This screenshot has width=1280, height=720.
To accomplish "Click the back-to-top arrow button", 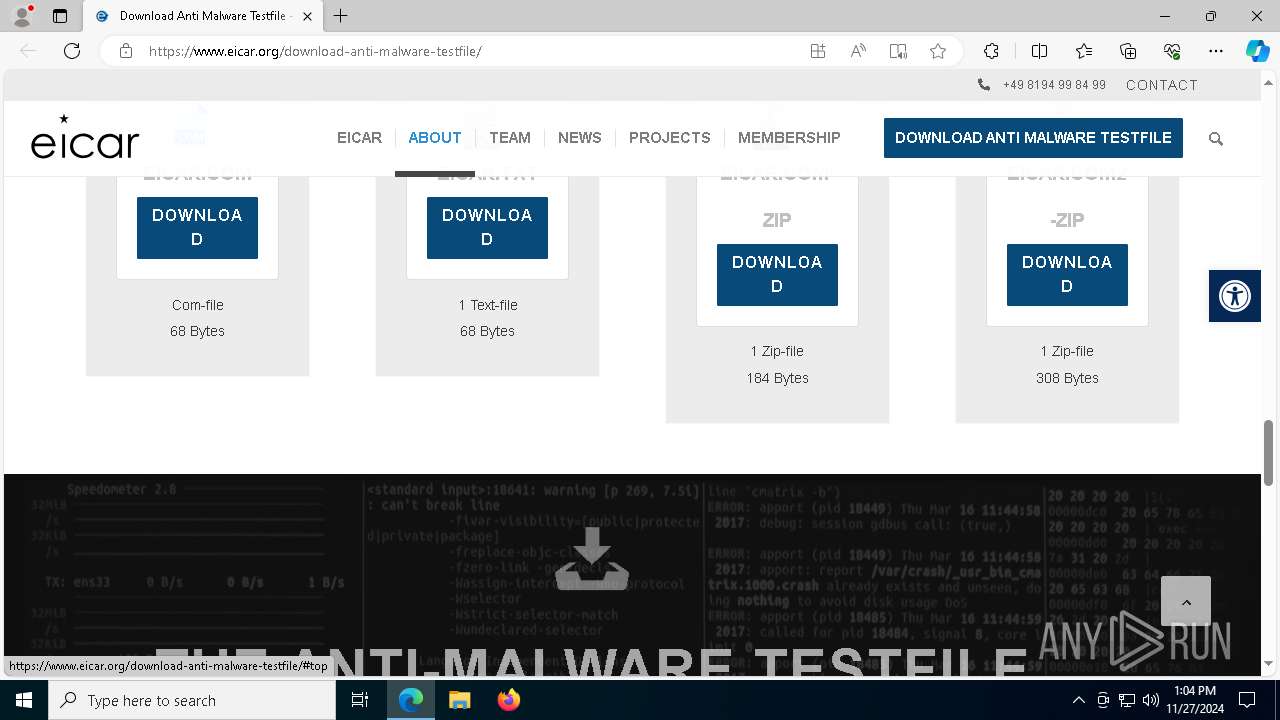I will click(1186, 601).
